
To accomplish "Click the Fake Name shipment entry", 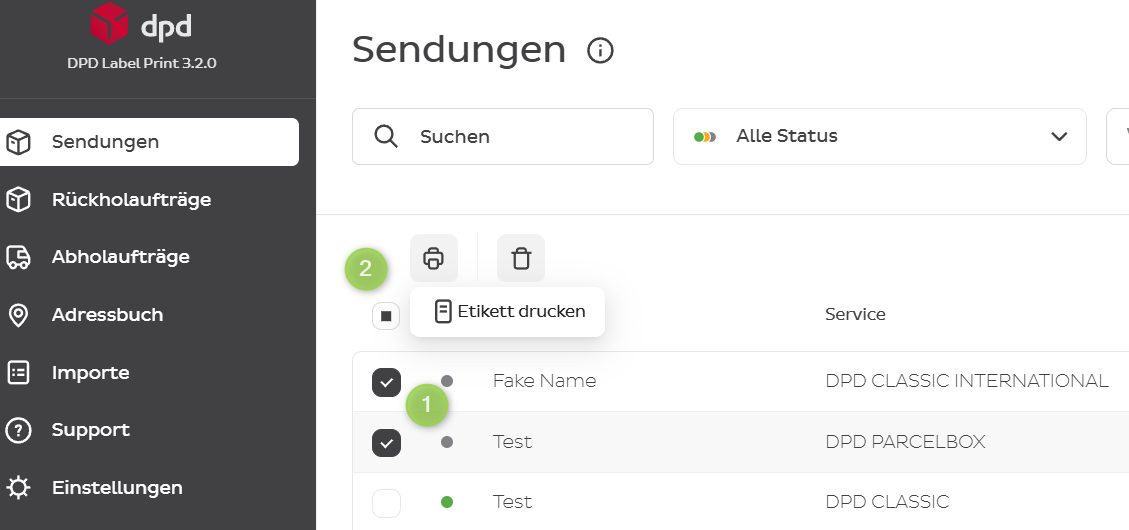I will click(544, 381).
